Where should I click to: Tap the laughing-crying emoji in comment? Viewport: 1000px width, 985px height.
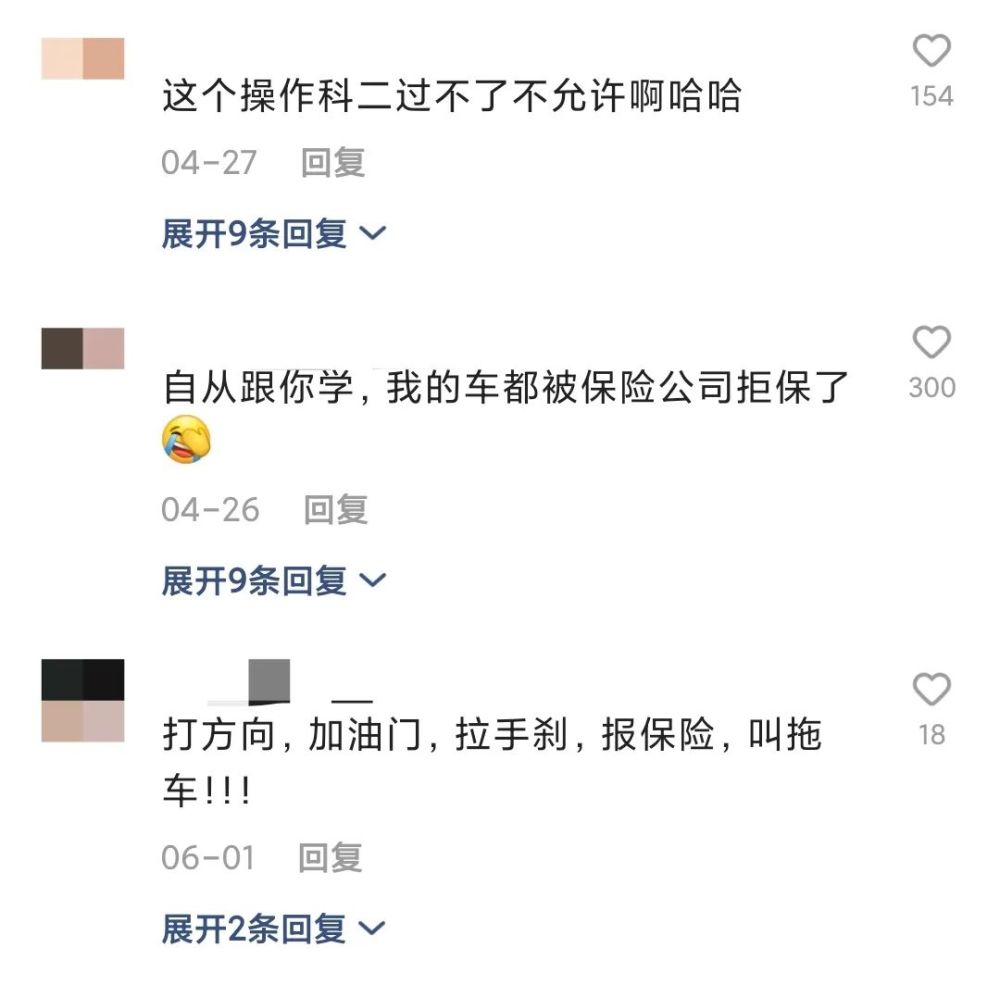pos(186,439)
